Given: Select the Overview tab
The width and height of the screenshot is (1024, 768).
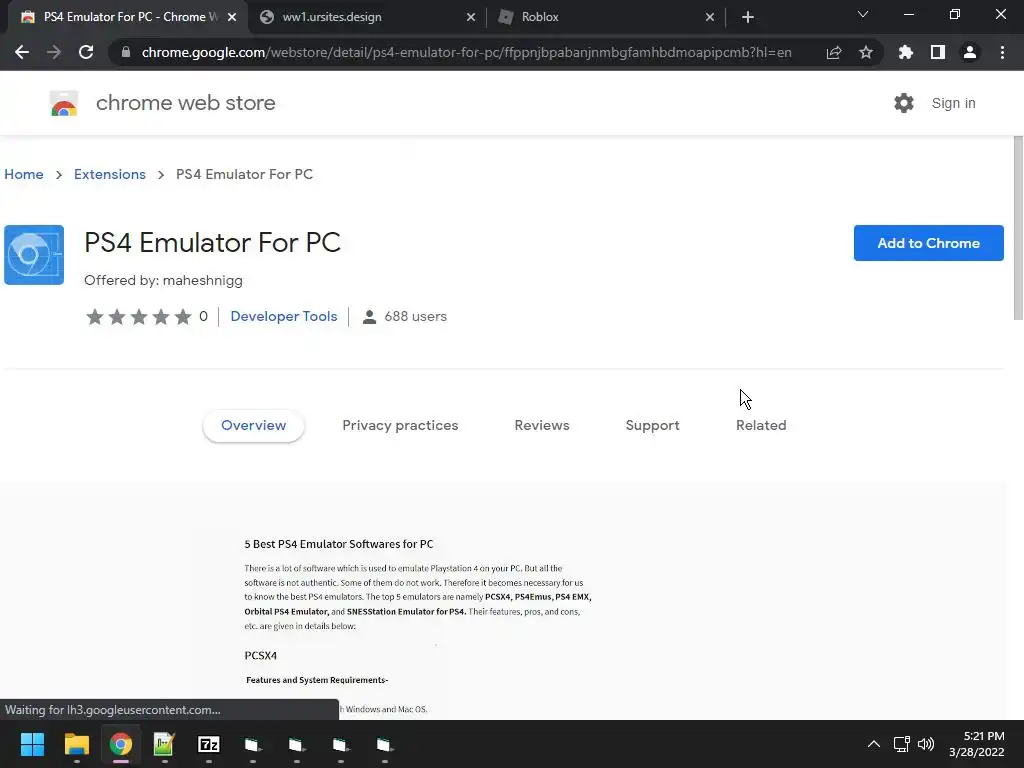Looking at the screenshot, I should click(253, 425).
